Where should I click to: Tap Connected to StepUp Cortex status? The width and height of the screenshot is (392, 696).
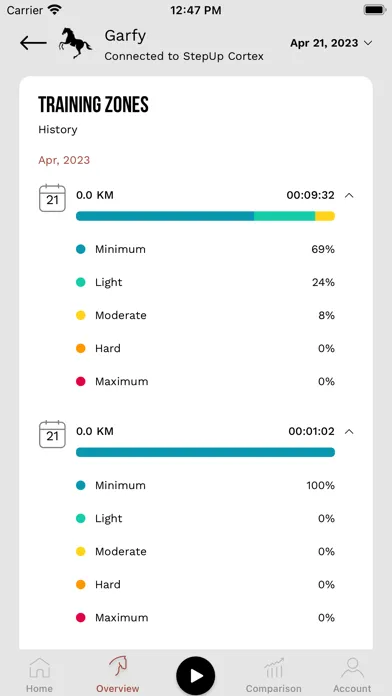(x=184, y=56)
